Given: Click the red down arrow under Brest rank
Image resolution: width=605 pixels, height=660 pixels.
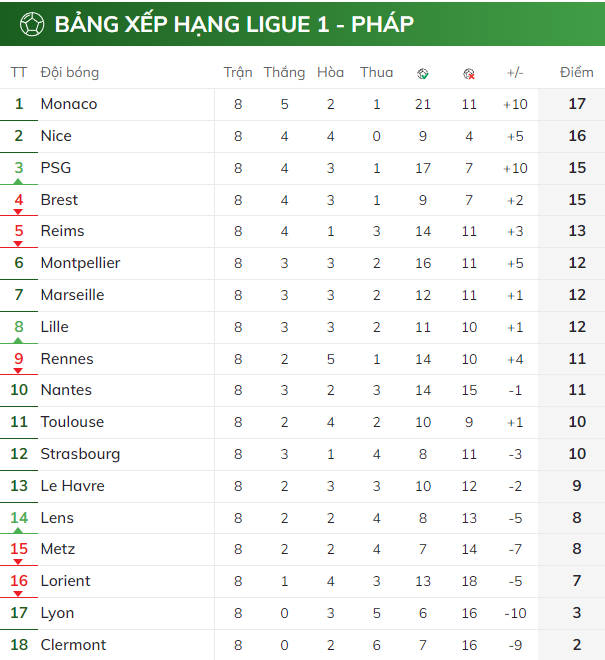Looking at the screenshot, I should click(x=18, y=212).
